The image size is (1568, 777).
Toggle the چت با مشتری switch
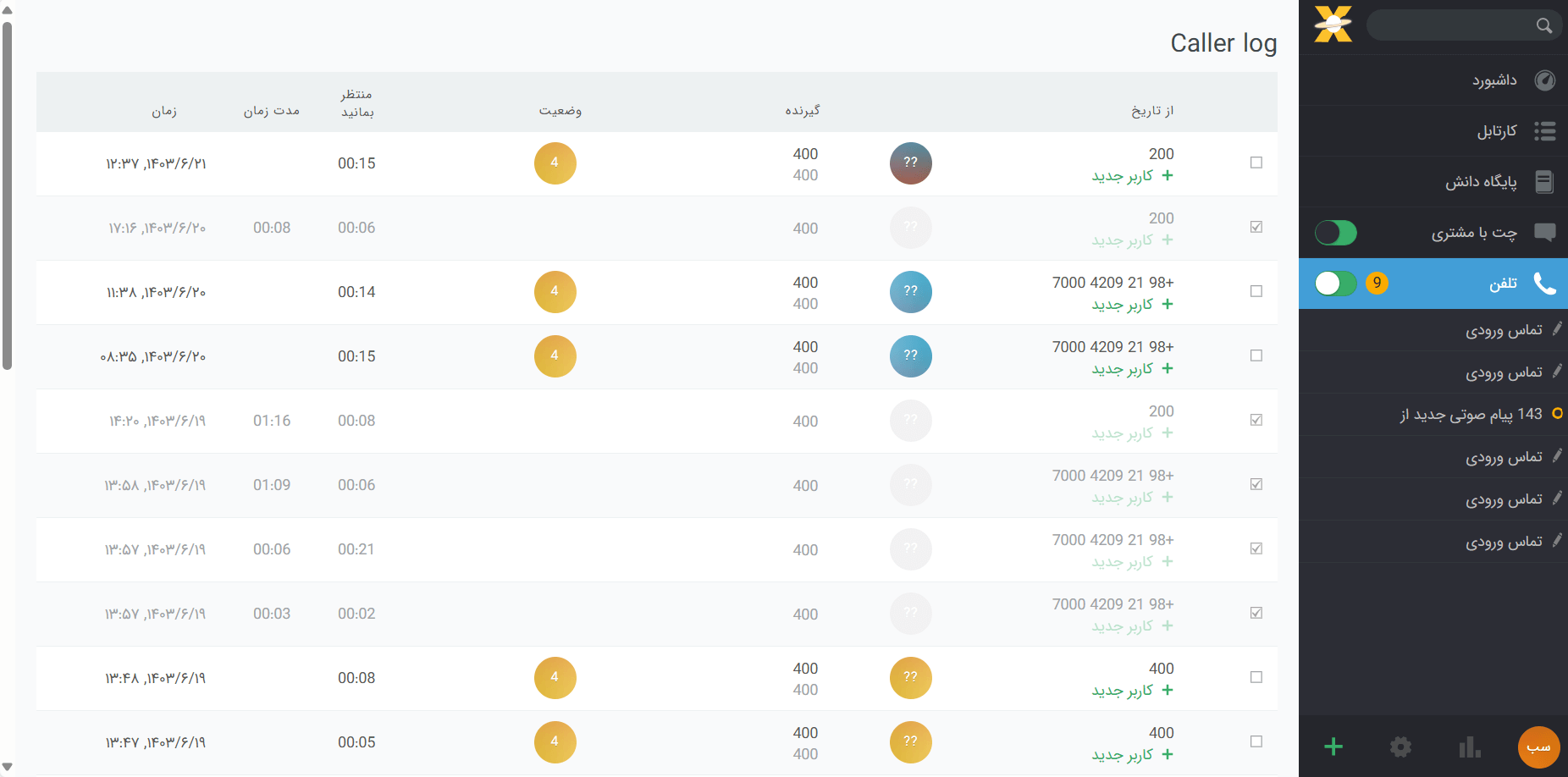tap(1336, 233)
